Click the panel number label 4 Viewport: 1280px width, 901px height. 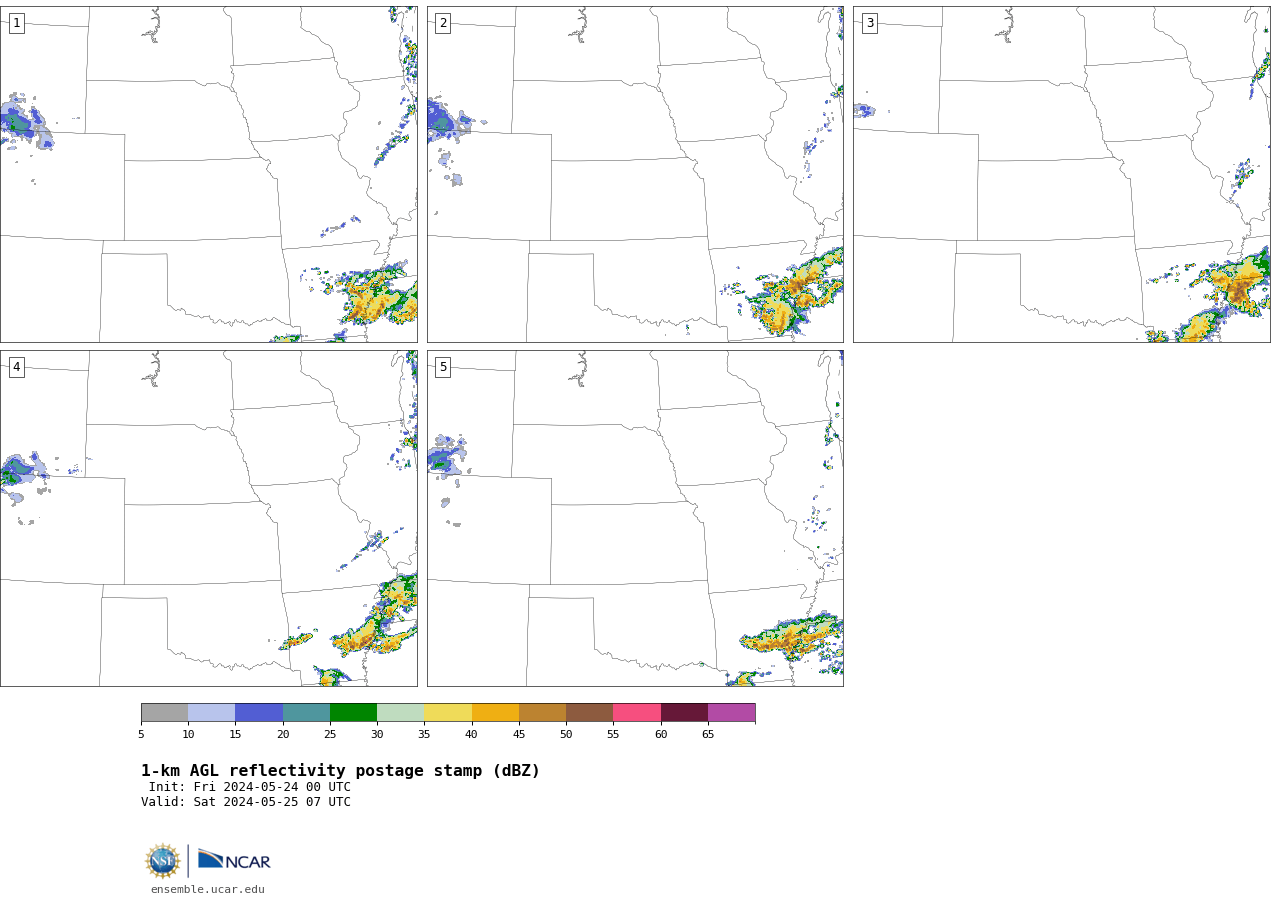click(x=16, y=367)
